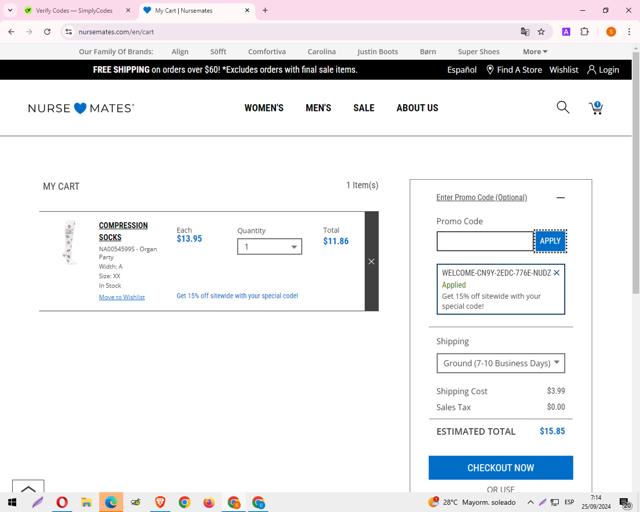Viewport: 640px width, 512px height.
Task: Open the notification center icon
Action: click(625, 502)
